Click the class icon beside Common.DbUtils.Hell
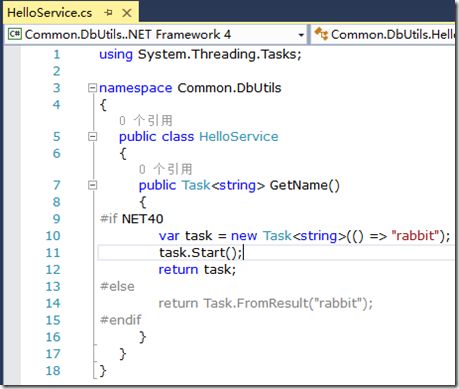Viewport: 459px width, 389px height. coord(321,34)
